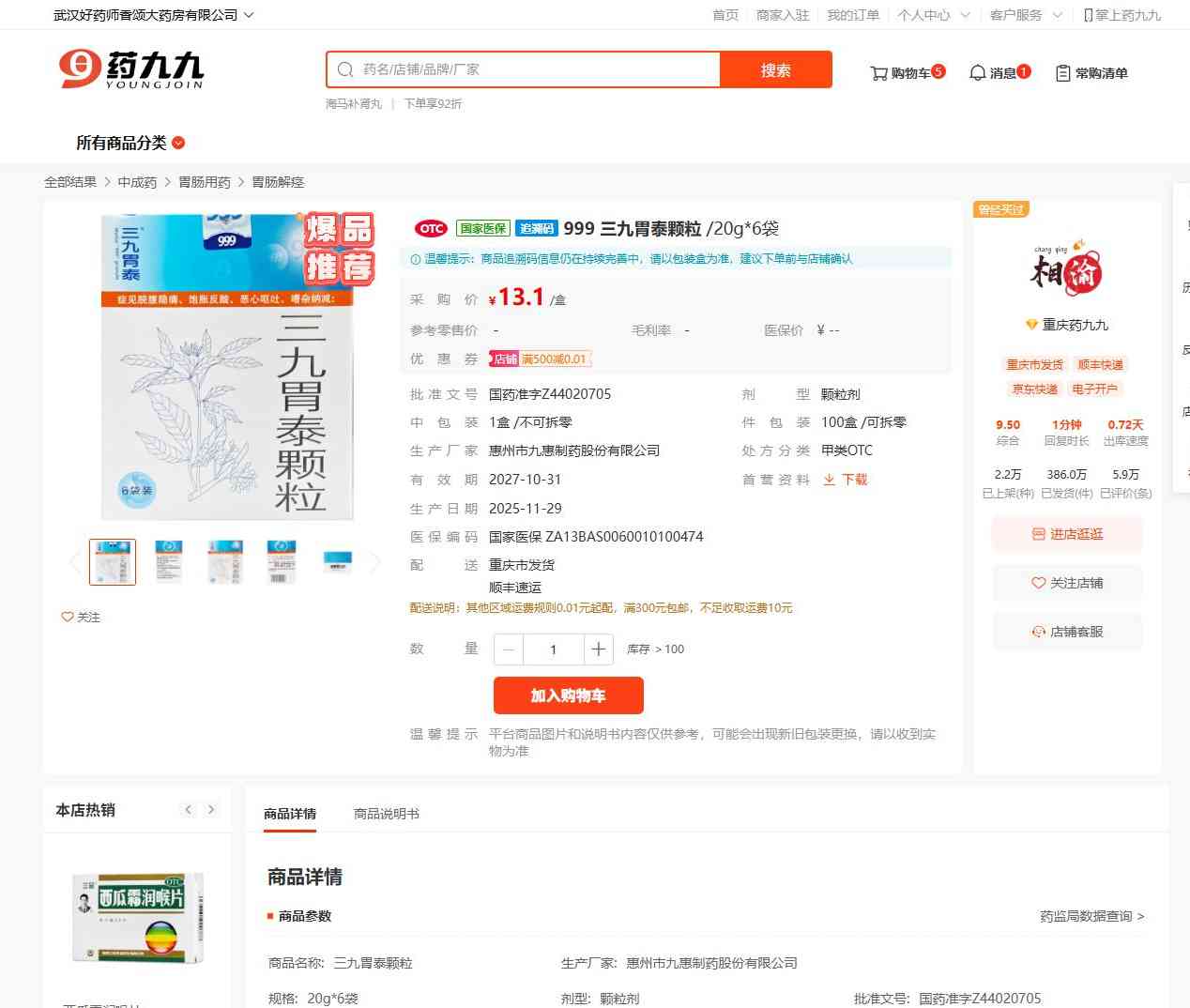Show next product thumbnail with right arrow

coord(375,562)
